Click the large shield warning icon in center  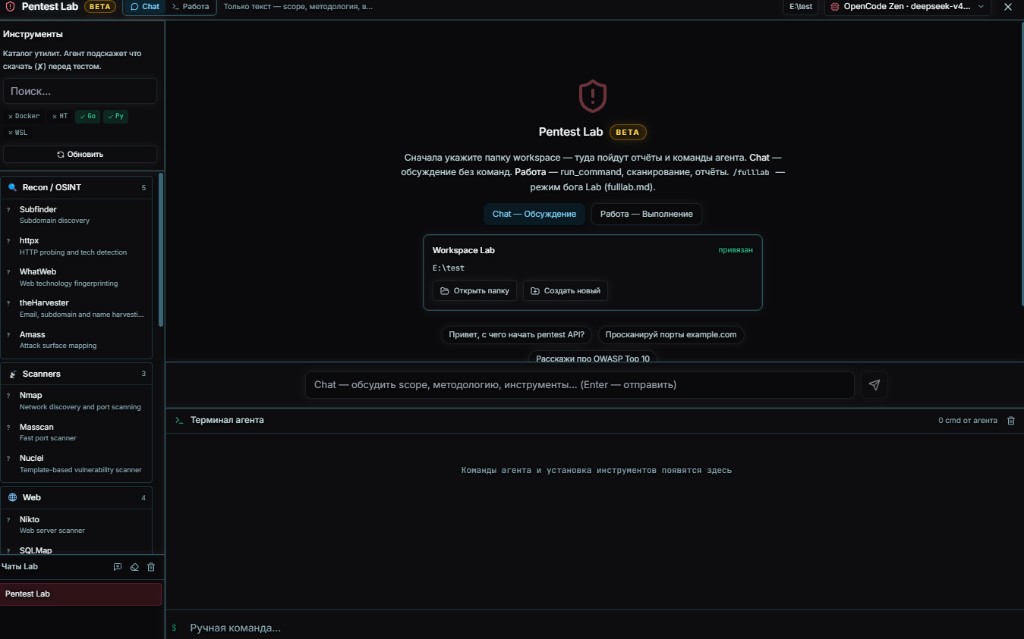click(x=592, y=96)
